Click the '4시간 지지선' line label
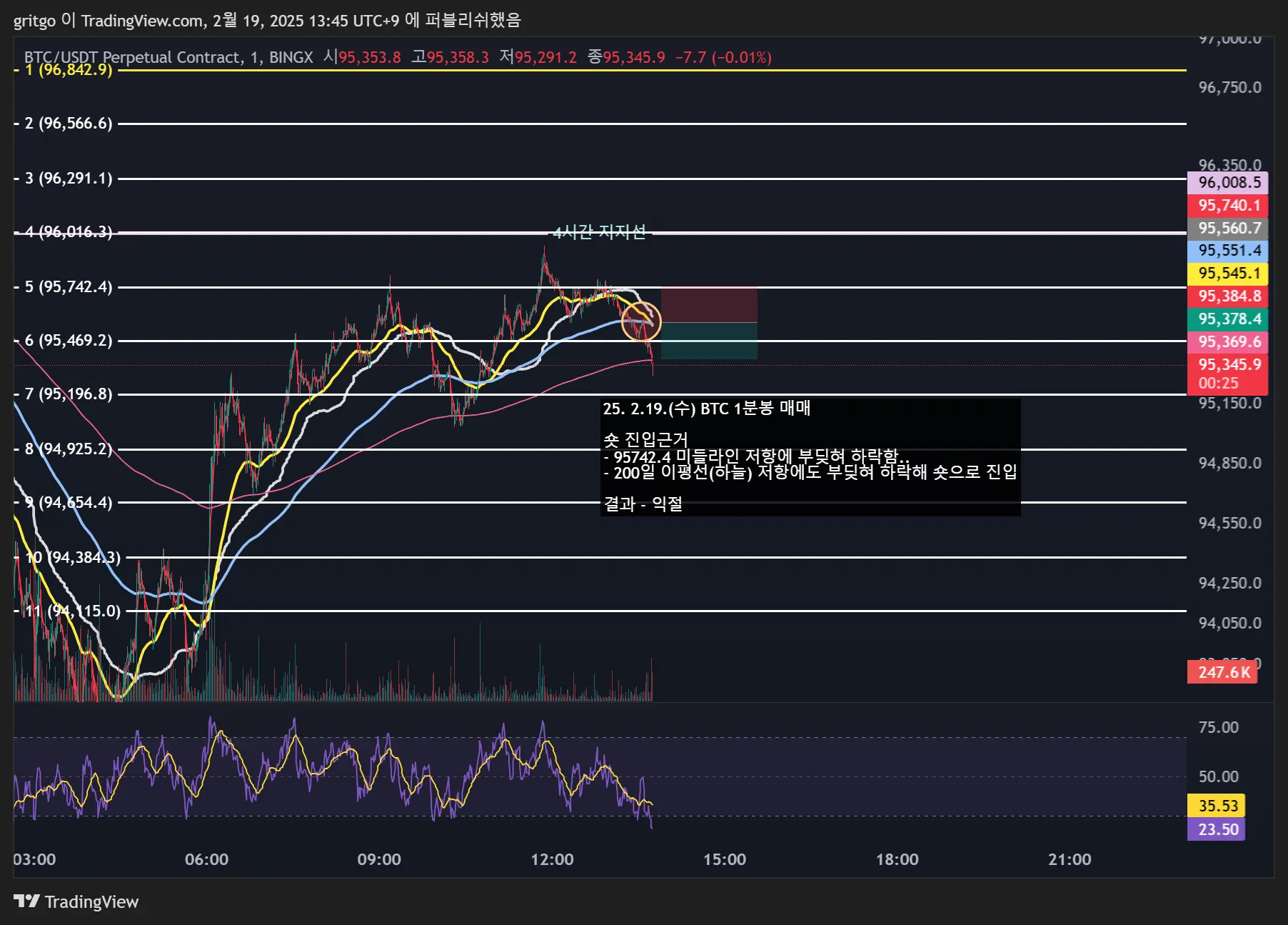The width and height of the screenshot is (1288, 925). [600, 232]
